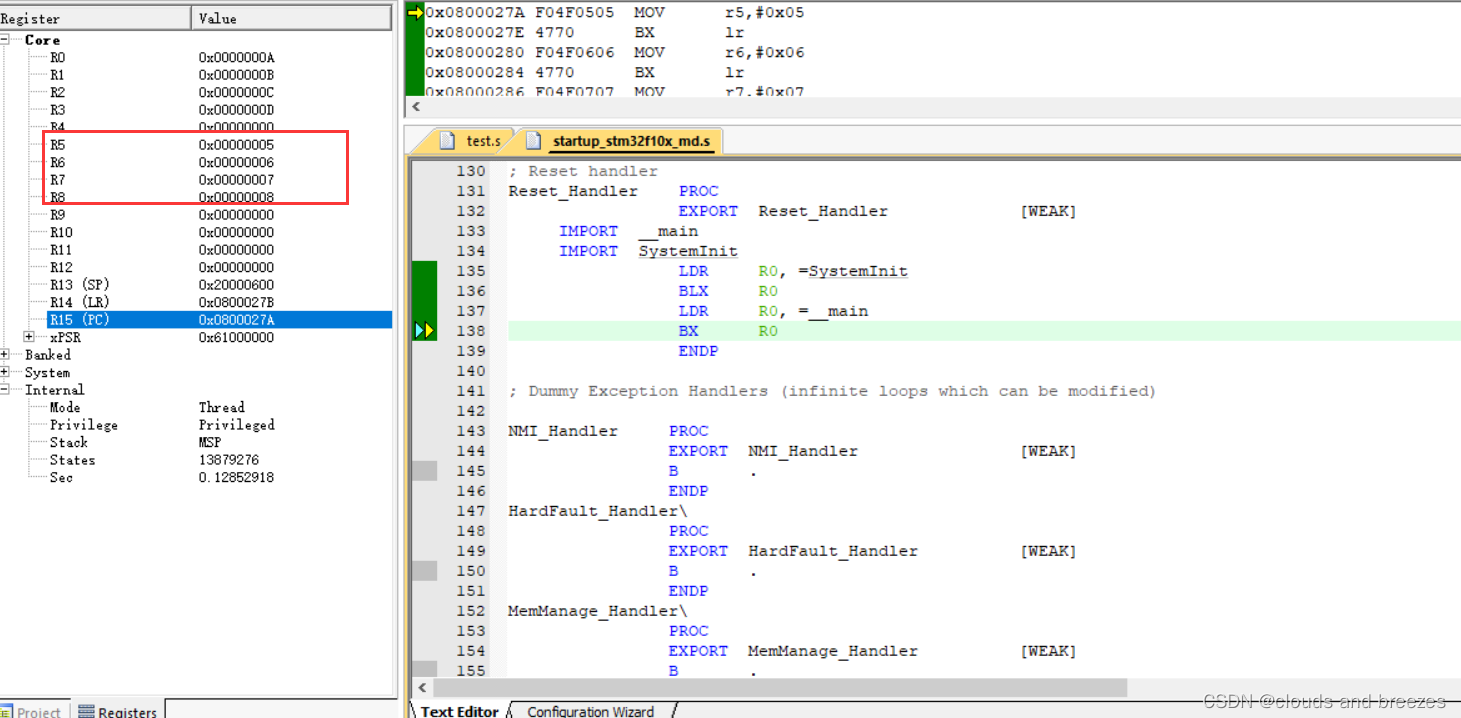Open the Configuration Wizard tab
1461x718 pixels.
[590, 711]
